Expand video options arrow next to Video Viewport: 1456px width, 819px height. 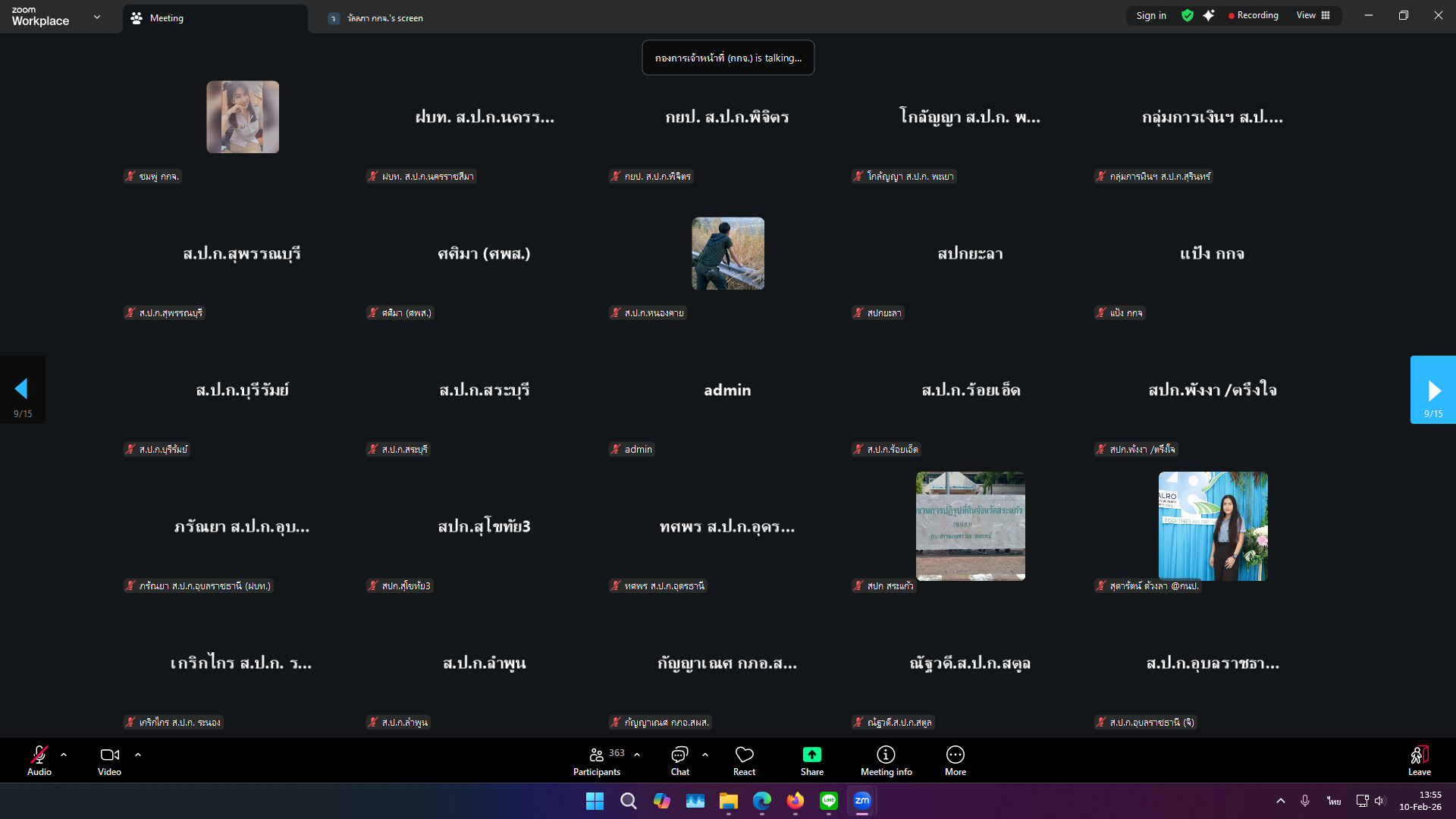pyautogui.click(x=138, y=755)
